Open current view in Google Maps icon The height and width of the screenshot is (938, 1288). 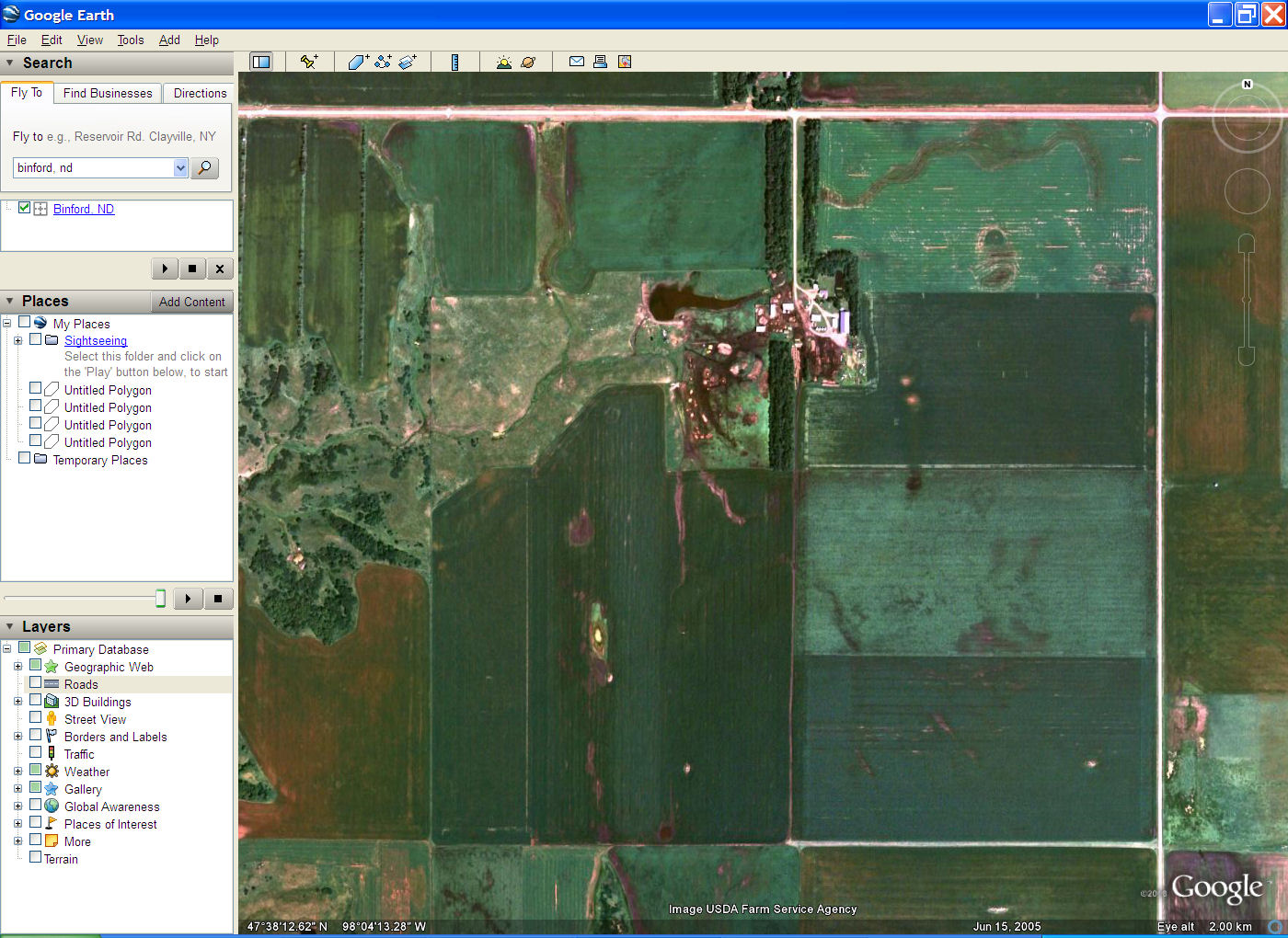[x=625, y=62]
